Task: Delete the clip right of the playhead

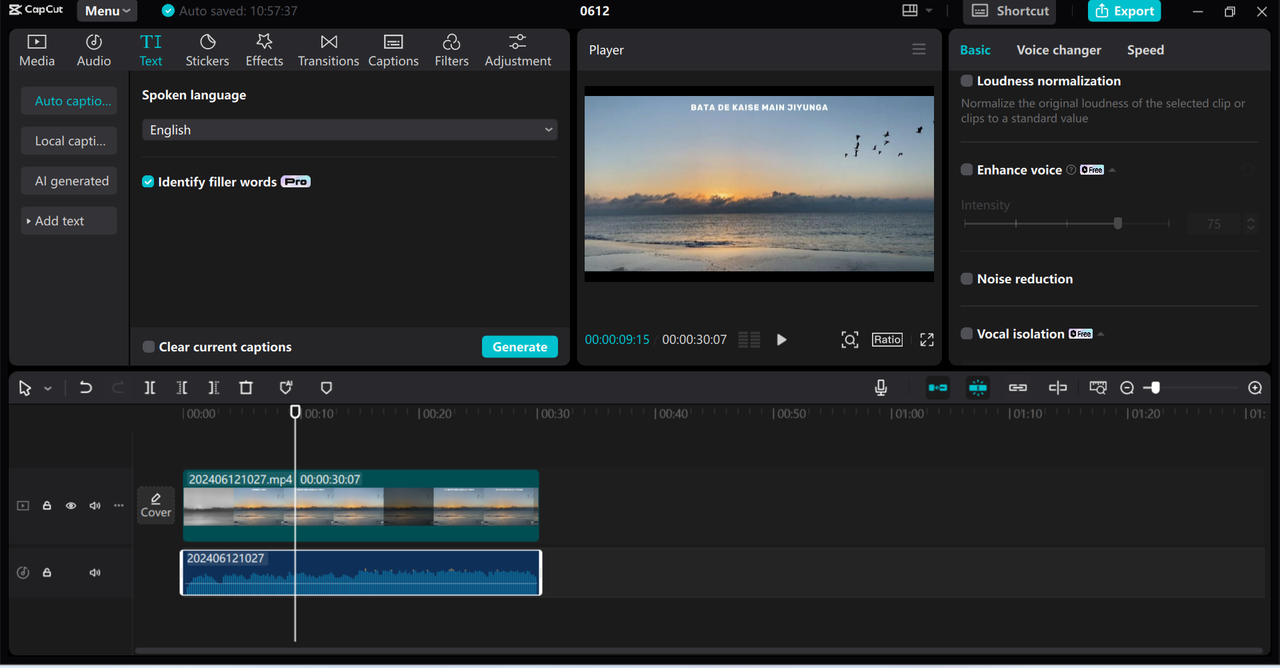Action: [x=214, y=388]
